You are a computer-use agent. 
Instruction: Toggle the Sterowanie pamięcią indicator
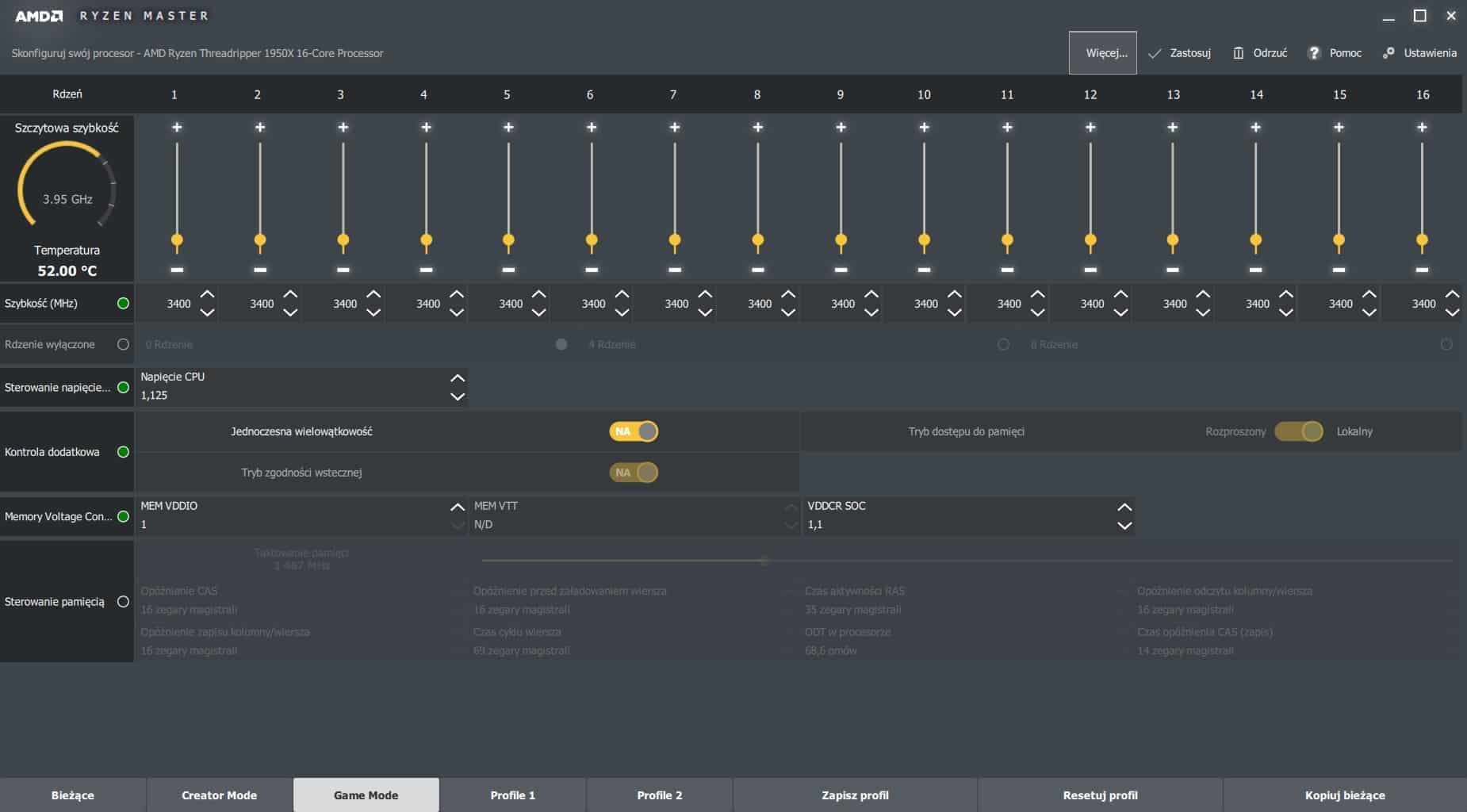[x=123, y=602]
